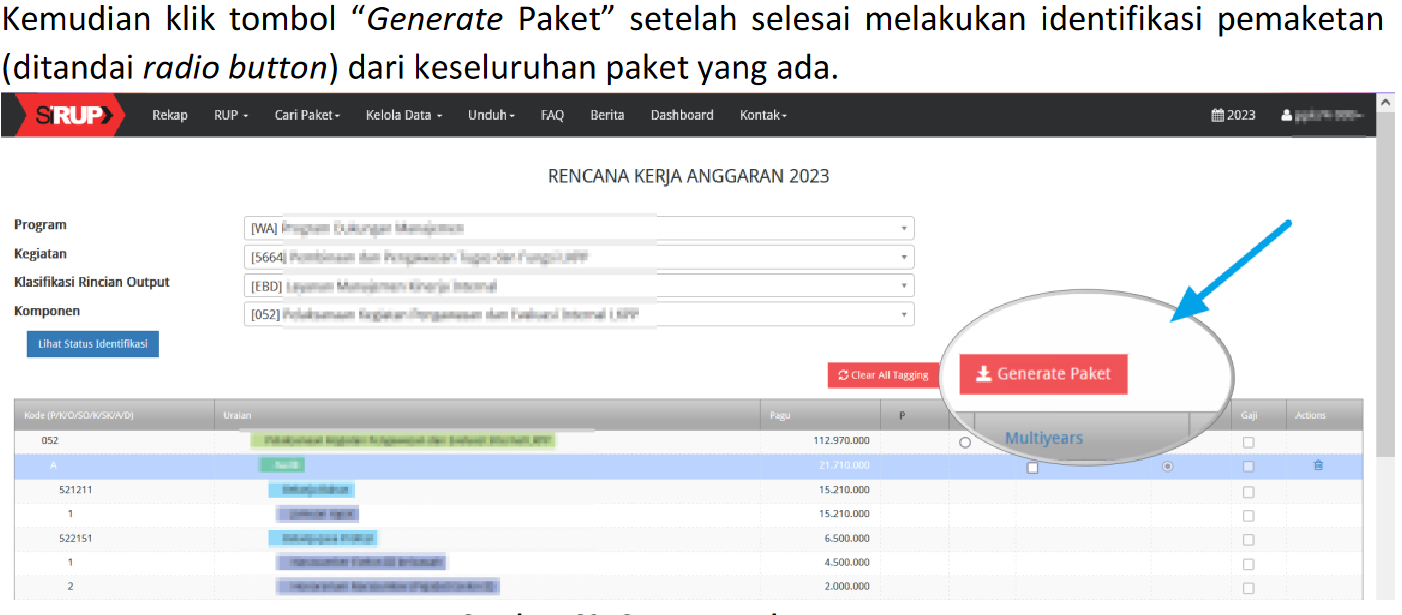Image resolution: width=1402 pixels, height=615 pixels.
Task: Open the Kegiatan dropdown
Action: 579,257
